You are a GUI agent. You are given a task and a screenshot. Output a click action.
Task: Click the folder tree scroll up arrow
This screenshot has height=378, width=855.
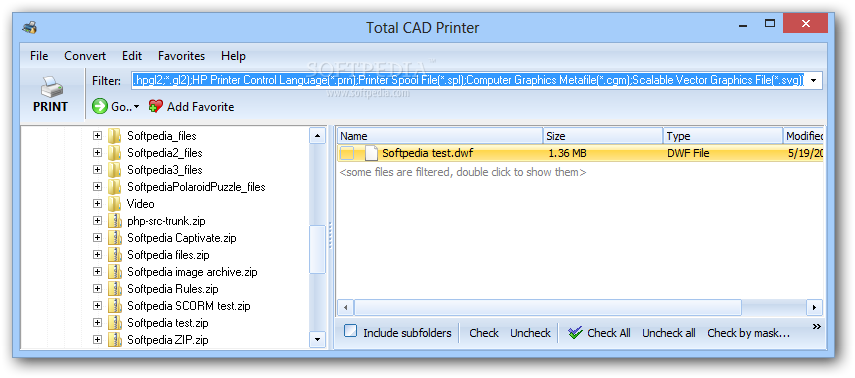317,136
